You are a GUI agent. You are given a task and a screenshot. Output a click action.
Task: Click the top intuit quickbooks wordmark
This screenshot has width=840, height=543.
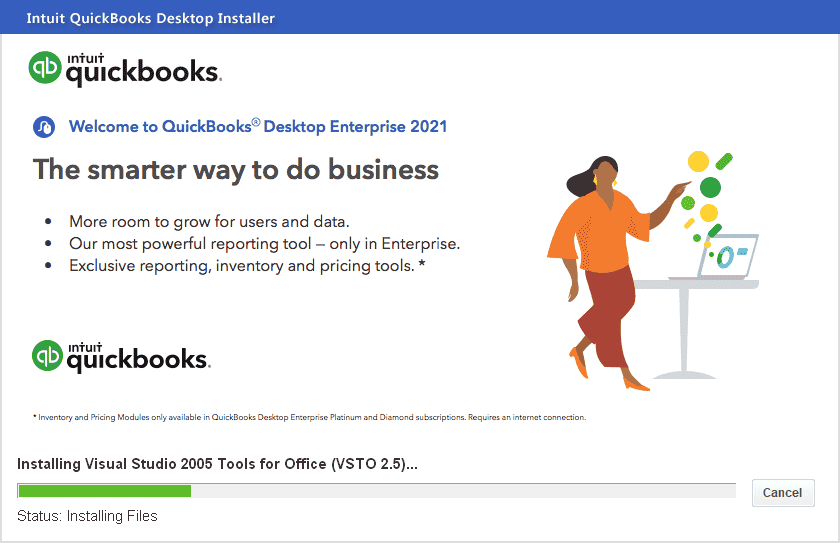[x=144, y=70]
